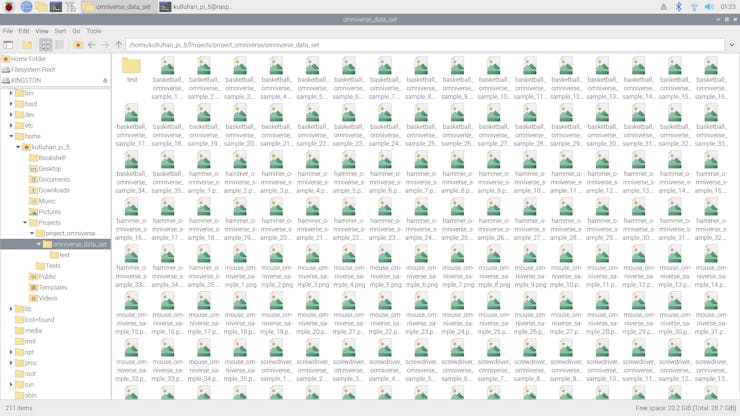The height and width of the screenshot is (416, 740).
Task: Open the ejecter tray icon
Action: [x=664, y=7]
